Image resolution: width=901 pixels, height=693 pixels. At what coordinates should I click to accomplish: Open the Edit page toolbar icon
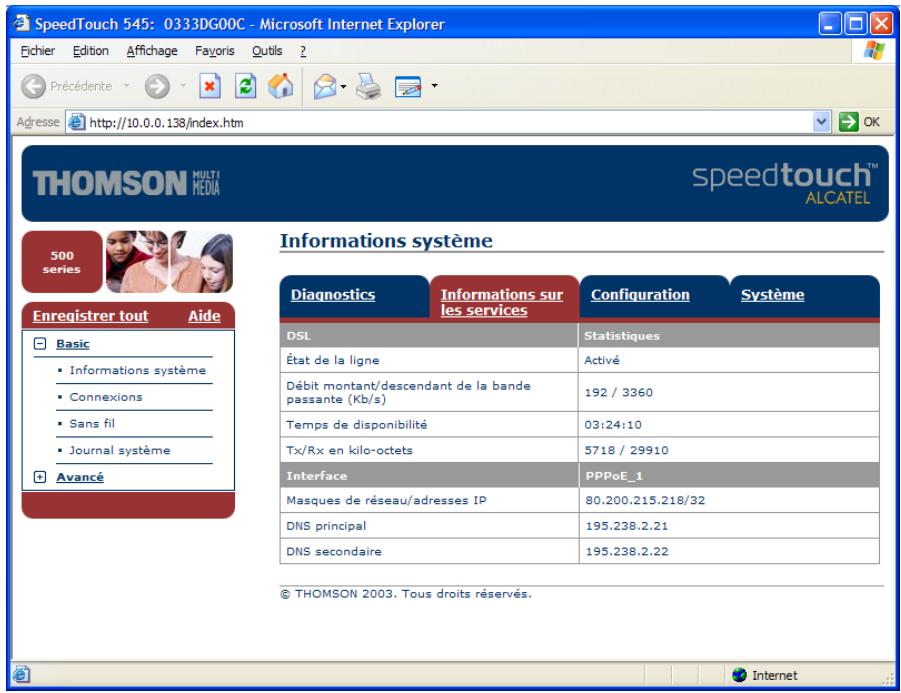click(x=409, y=87)
